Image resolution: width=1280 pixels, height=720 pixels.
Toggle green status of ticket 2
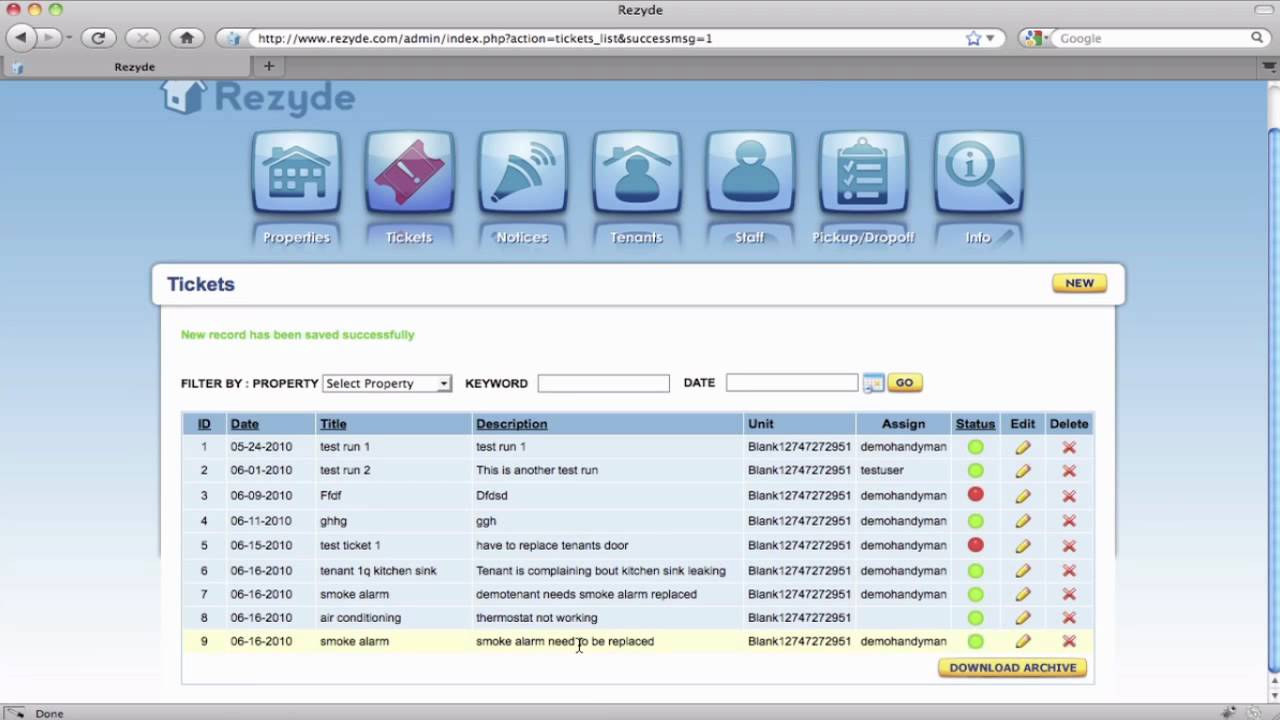975,471
